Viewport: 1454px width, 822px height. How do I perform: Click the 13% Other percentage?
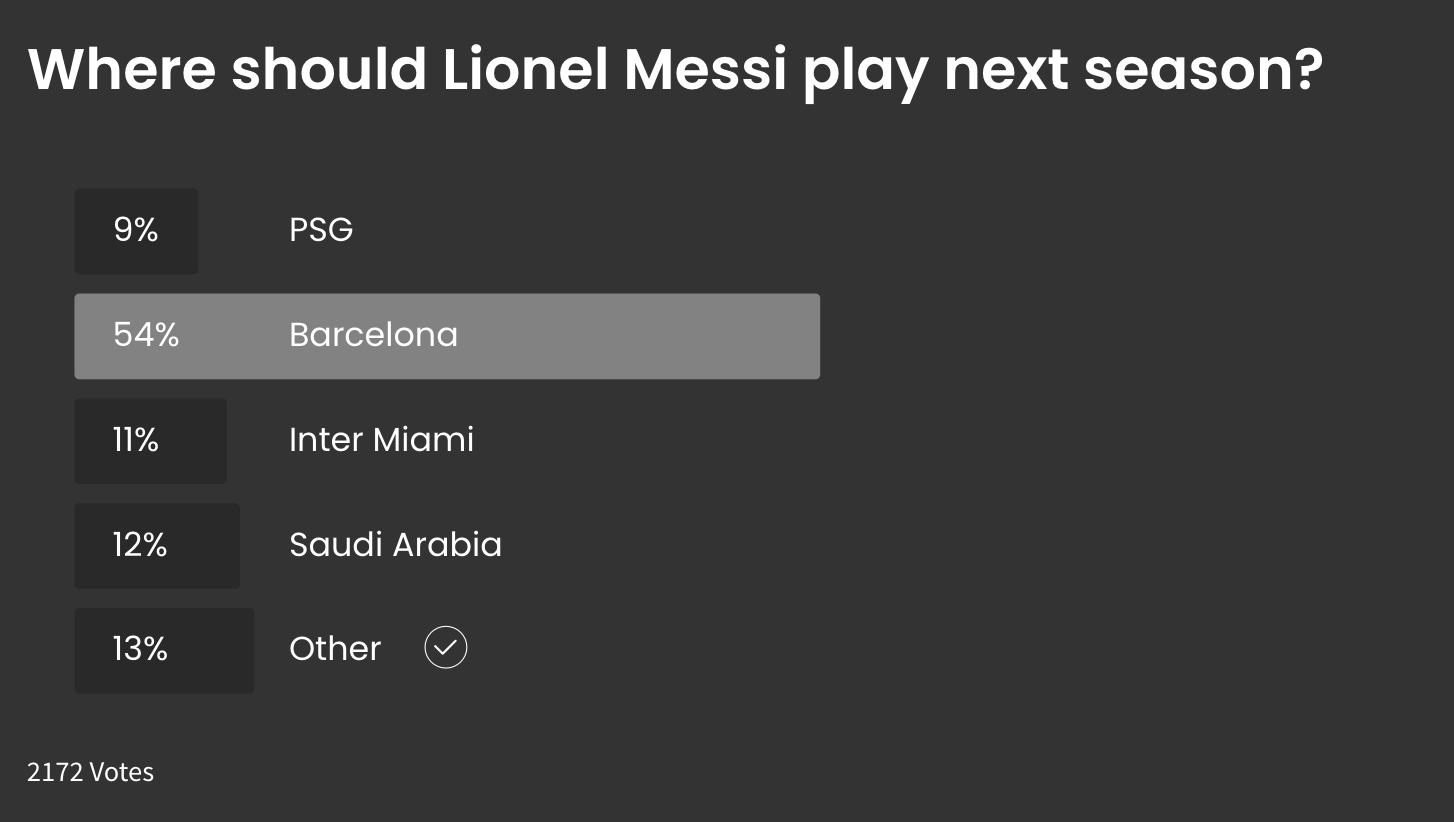point(139,649)
